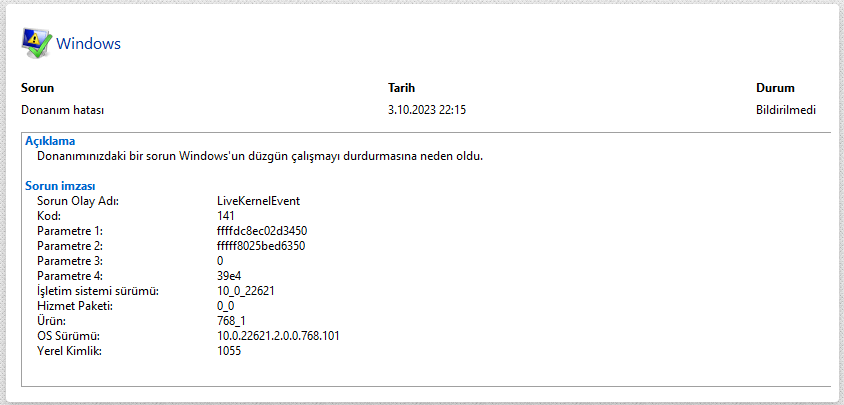
Task: Select the Donanım hatası problem text
Action: tap(62, 110)
